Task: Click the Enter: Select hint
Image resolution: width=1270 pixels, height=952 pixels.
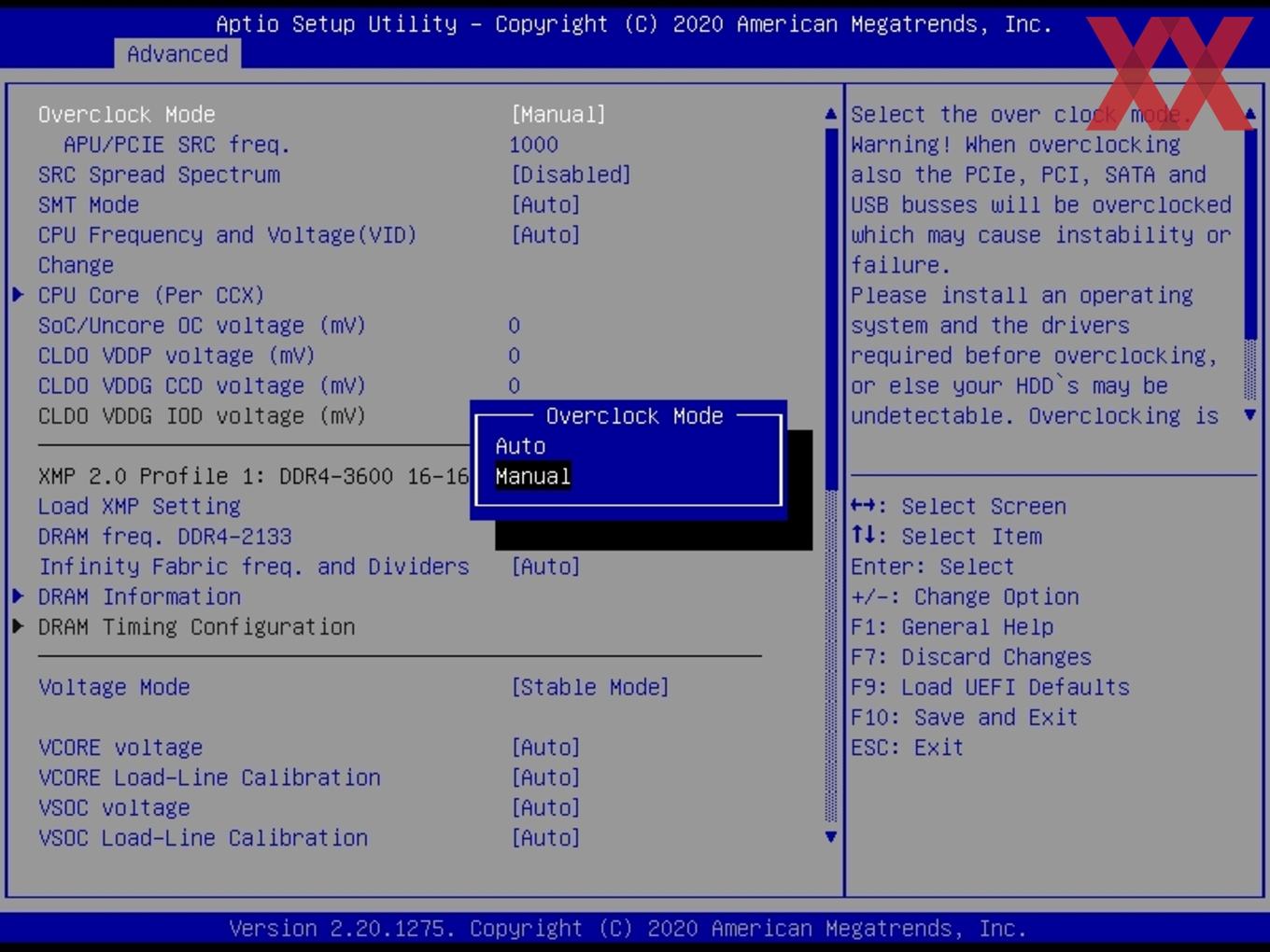Action: click(932, 567)
